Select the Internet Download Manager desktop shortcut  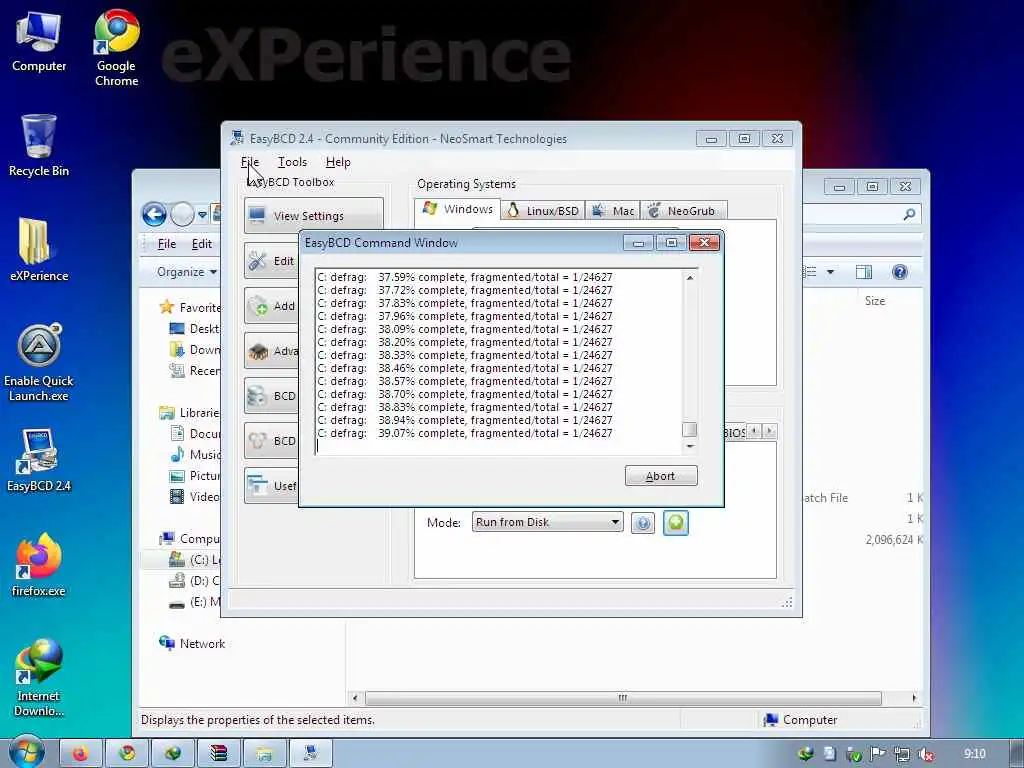click(x=39, y=678)
